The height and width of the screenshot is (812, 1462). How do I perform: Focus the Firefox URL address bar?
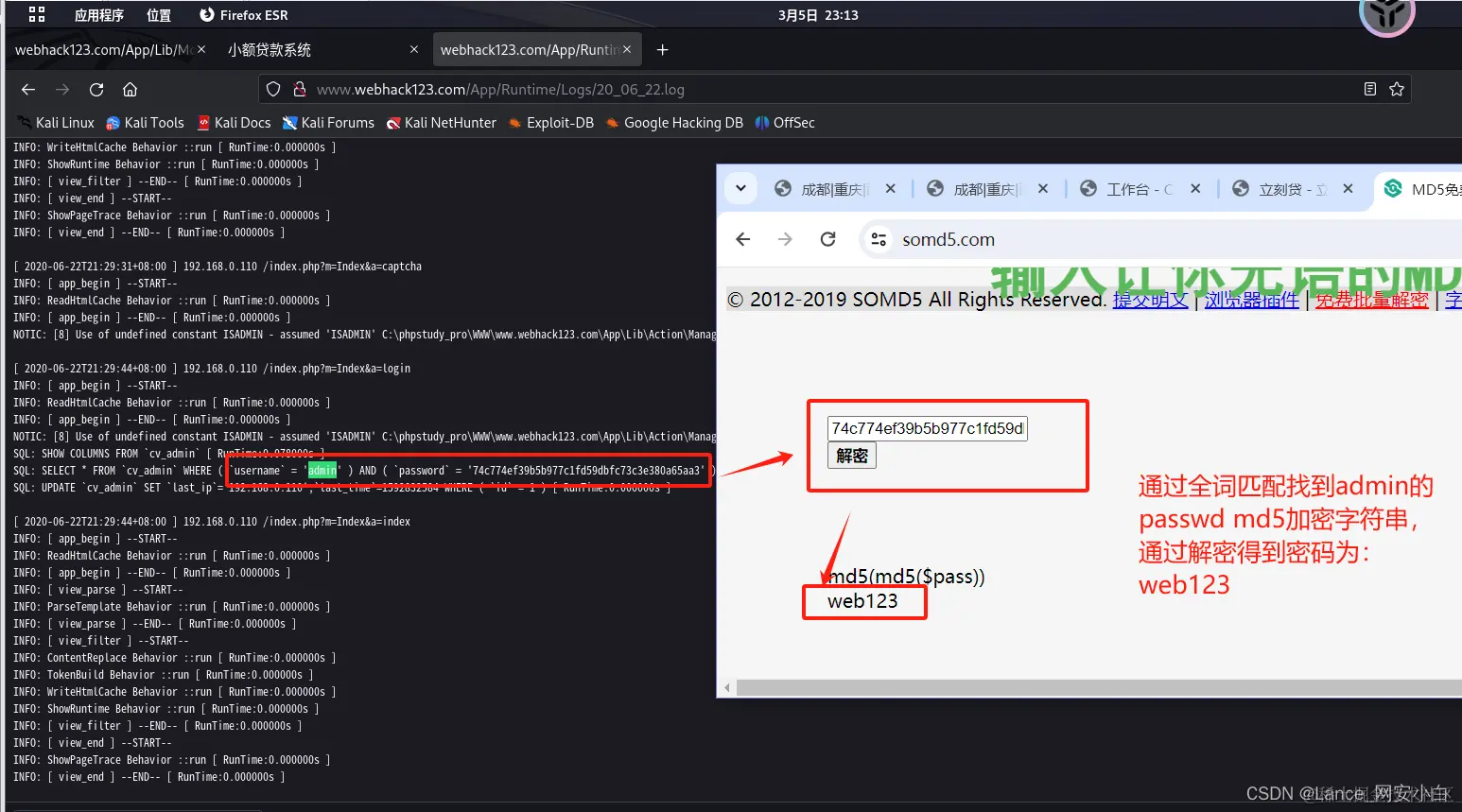(x=832, y=89)
